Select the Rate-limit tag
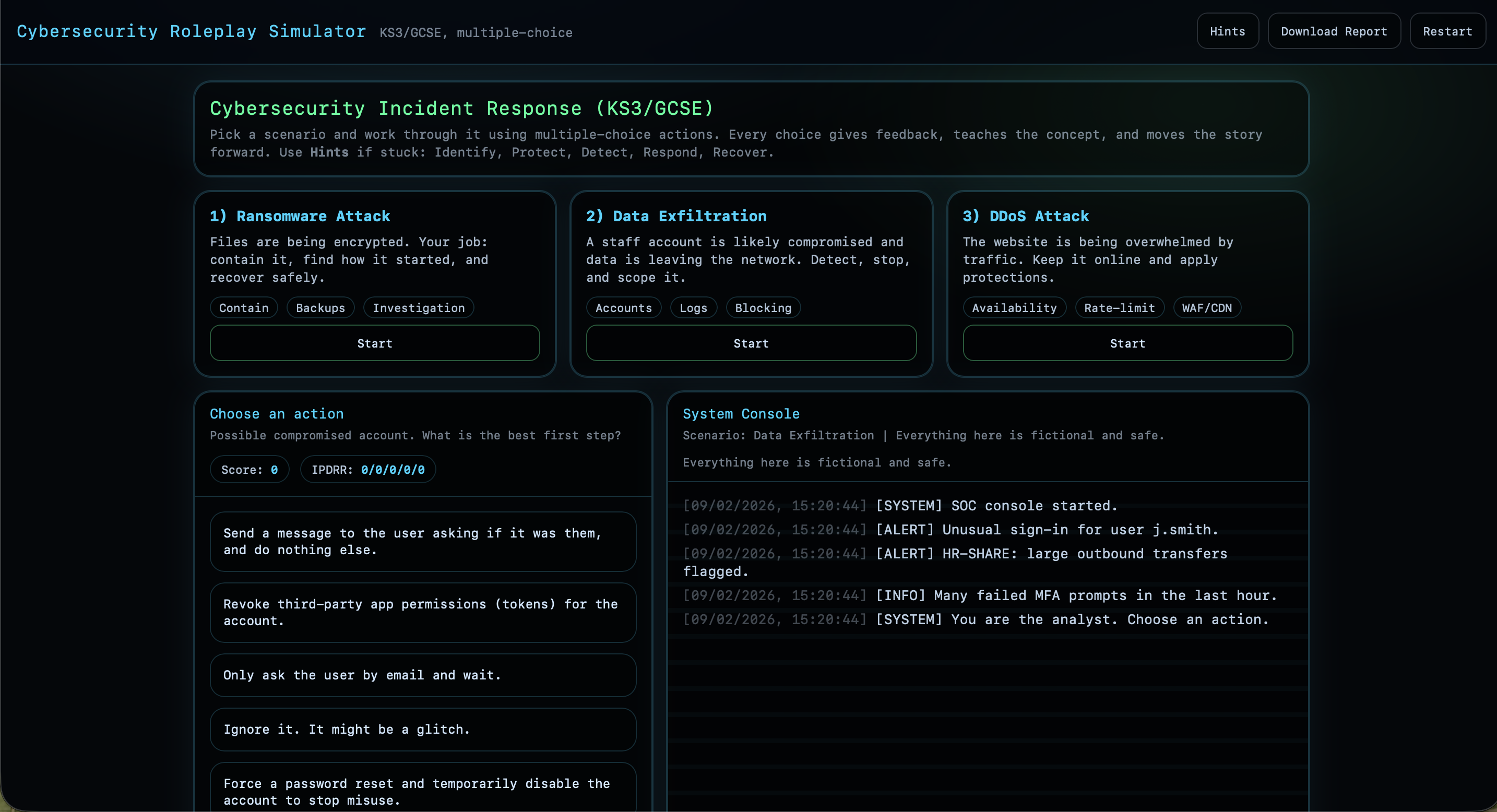 tap(1119, 307)
